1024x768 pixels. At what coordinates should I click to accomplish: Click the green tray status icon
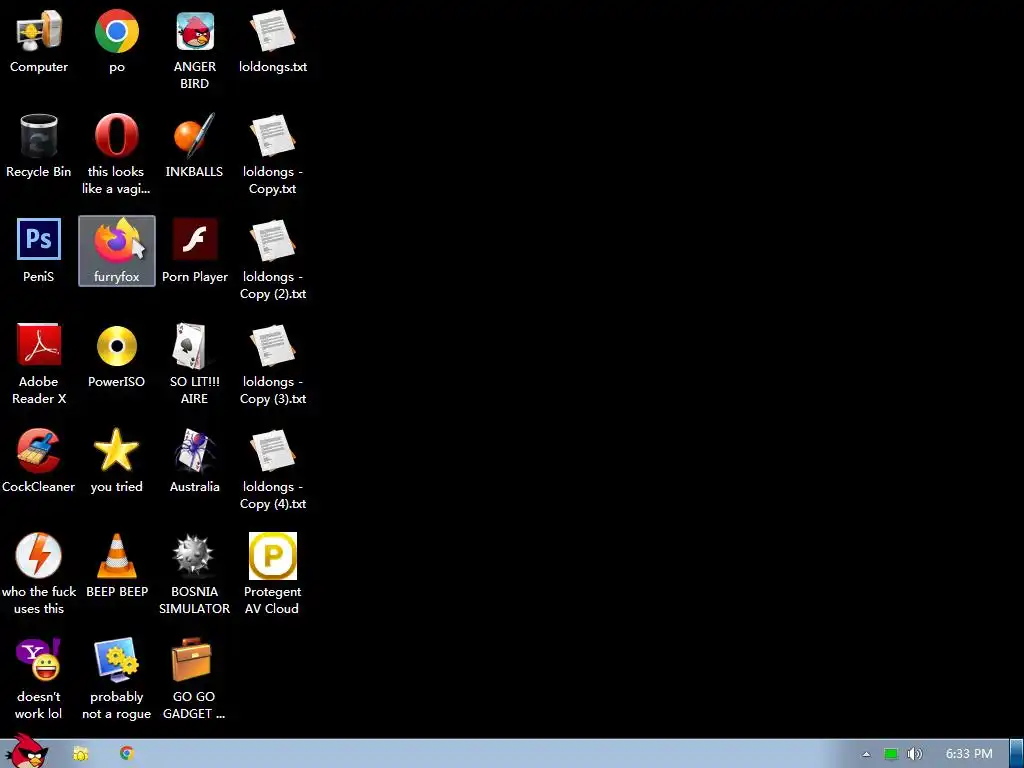click(891, 754)
